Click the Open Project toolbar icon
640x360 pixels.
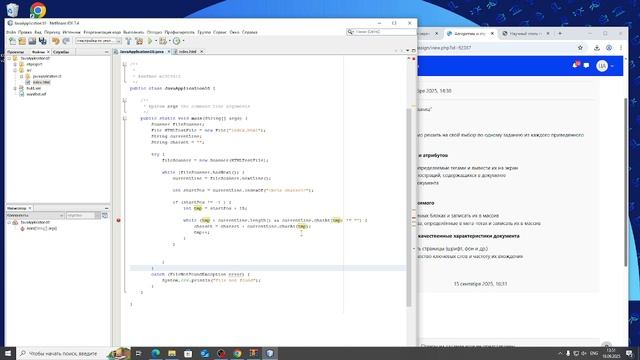[x=32, y=41]
